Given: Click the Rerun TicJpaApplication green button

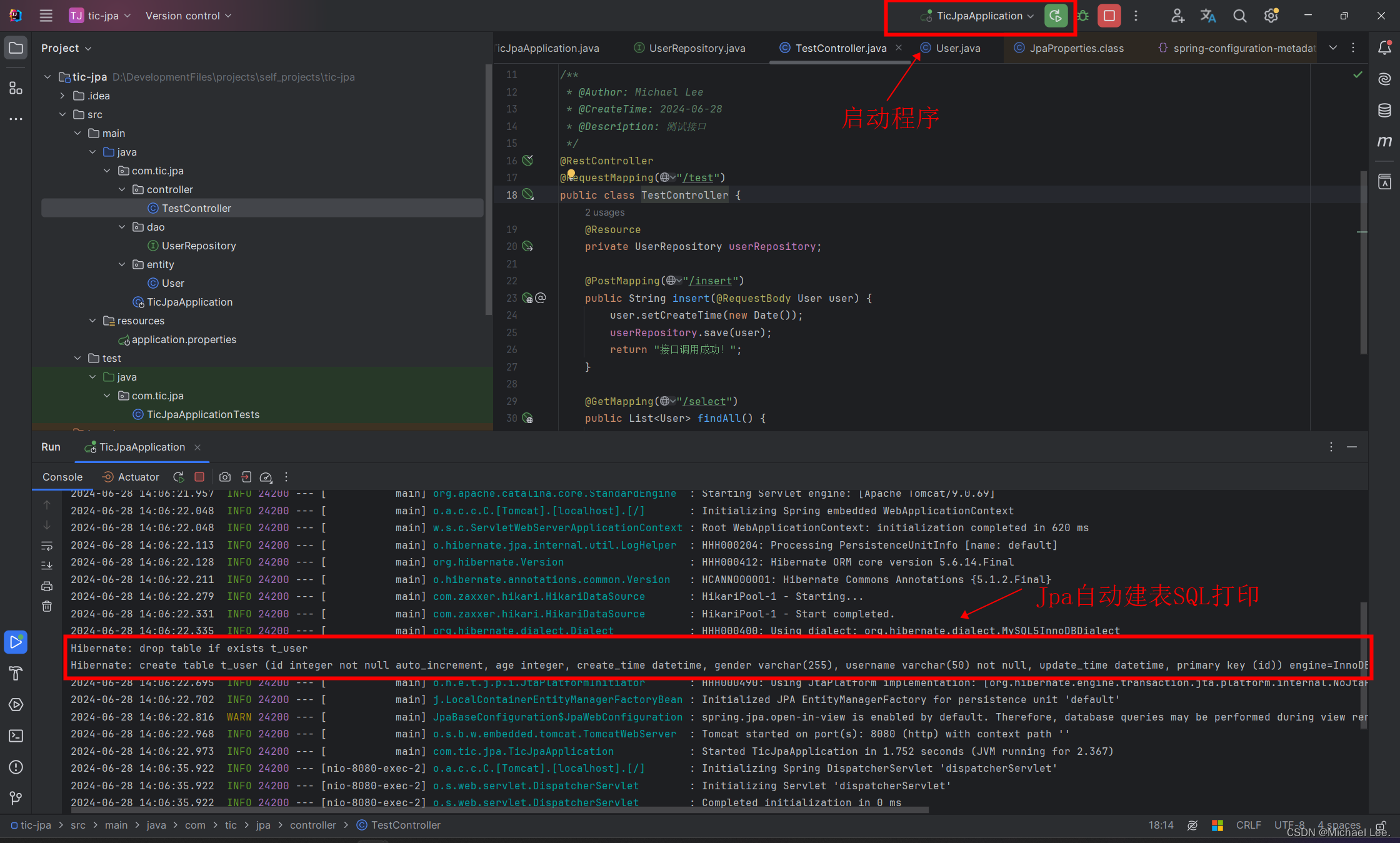Looking at the screenshot, I should [1056, 16].
